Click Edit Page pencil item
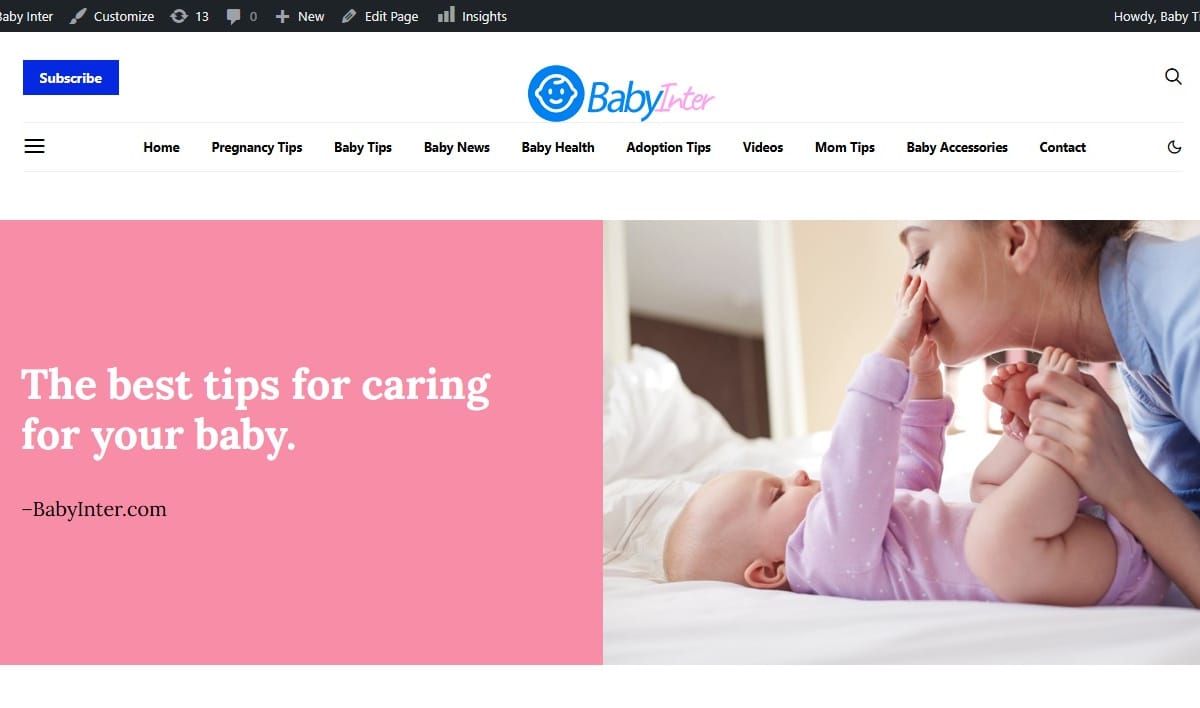 (380, 16)
